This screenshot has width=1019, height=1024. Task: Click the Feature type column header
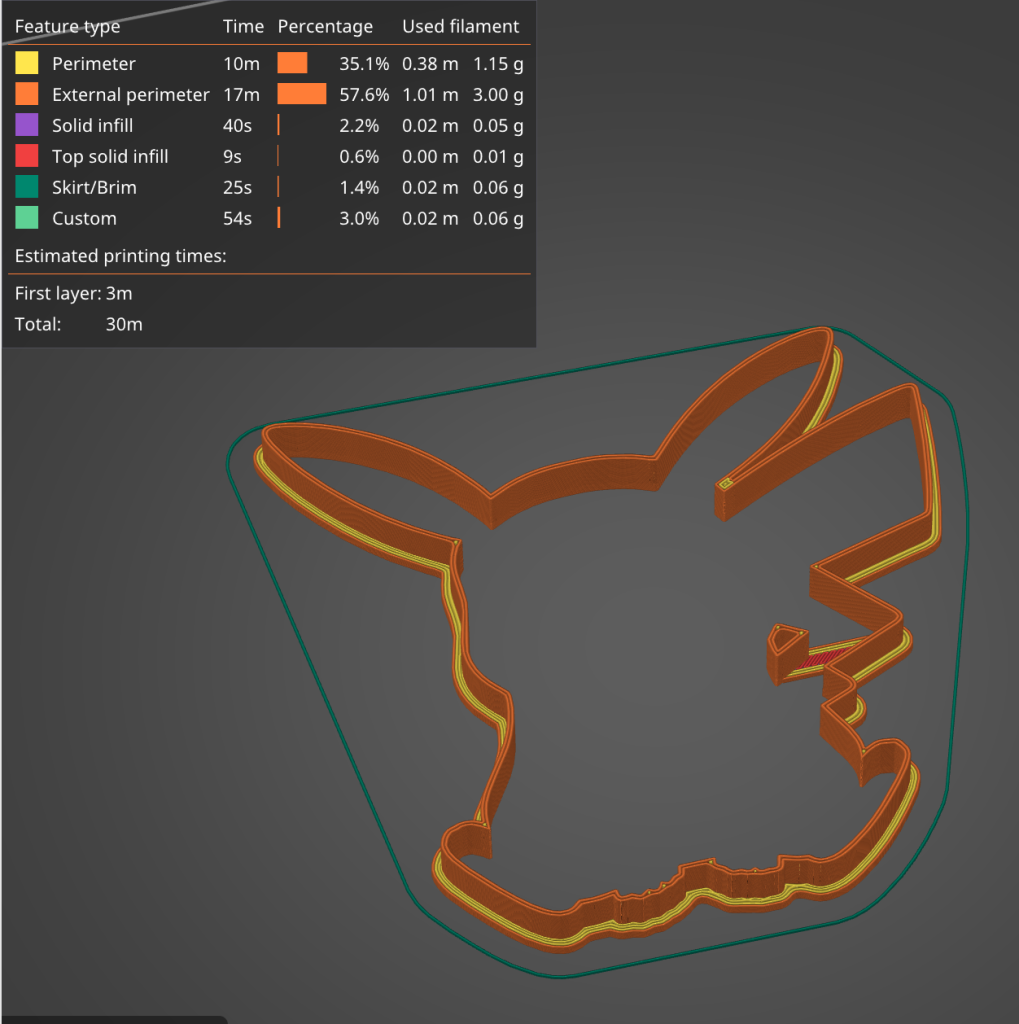(67, 26)
